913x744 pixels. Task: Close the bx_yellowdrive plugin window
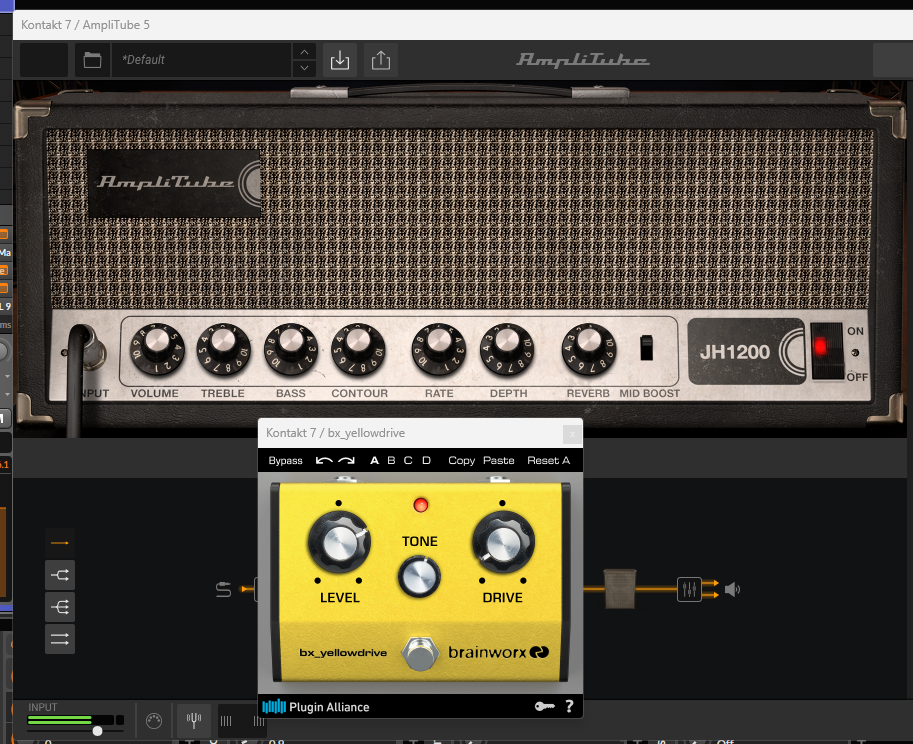[x=572, y=434]
